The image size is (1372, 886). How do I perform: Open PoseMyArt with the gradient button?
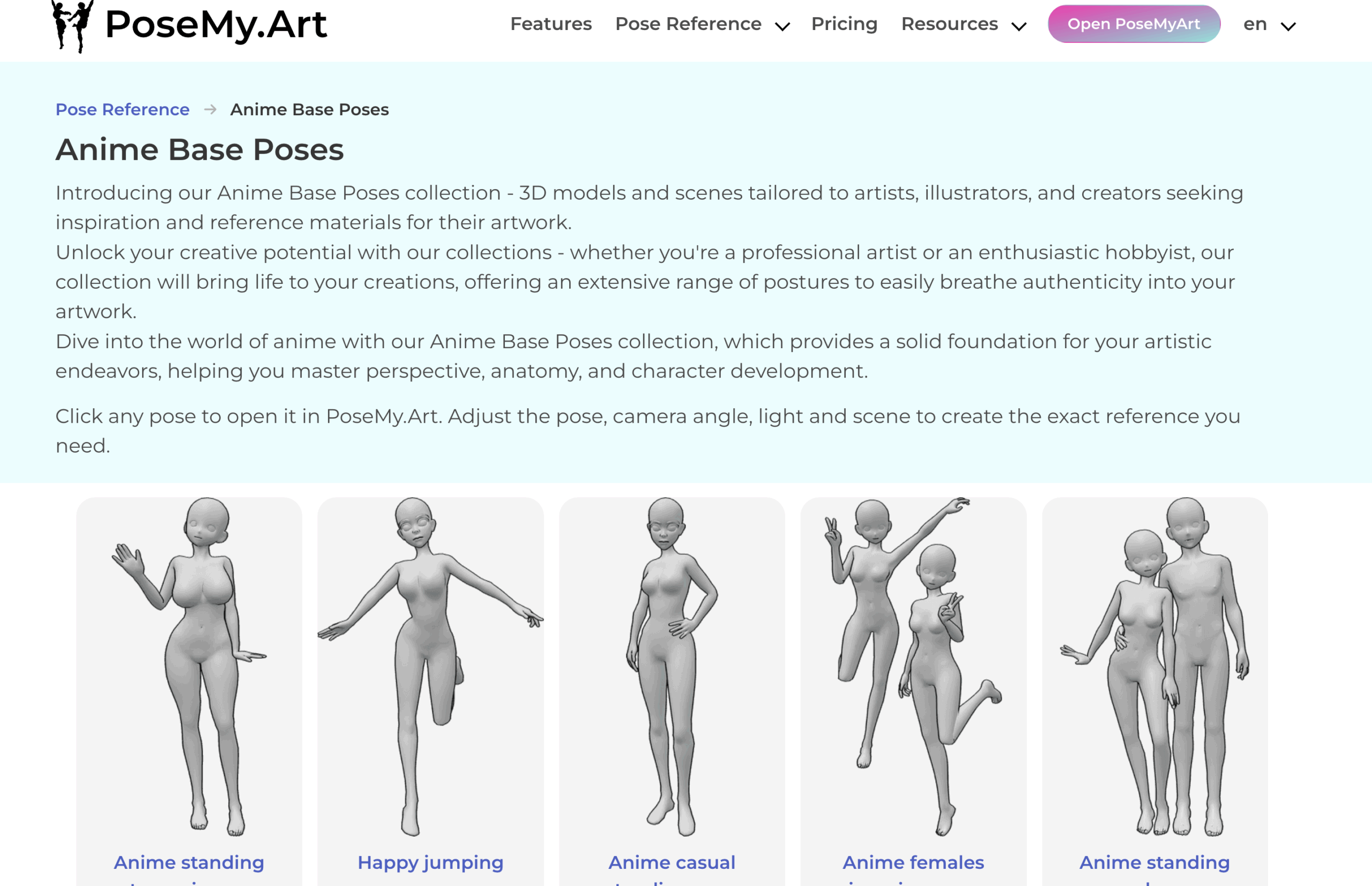click(x=1133, y=24)
